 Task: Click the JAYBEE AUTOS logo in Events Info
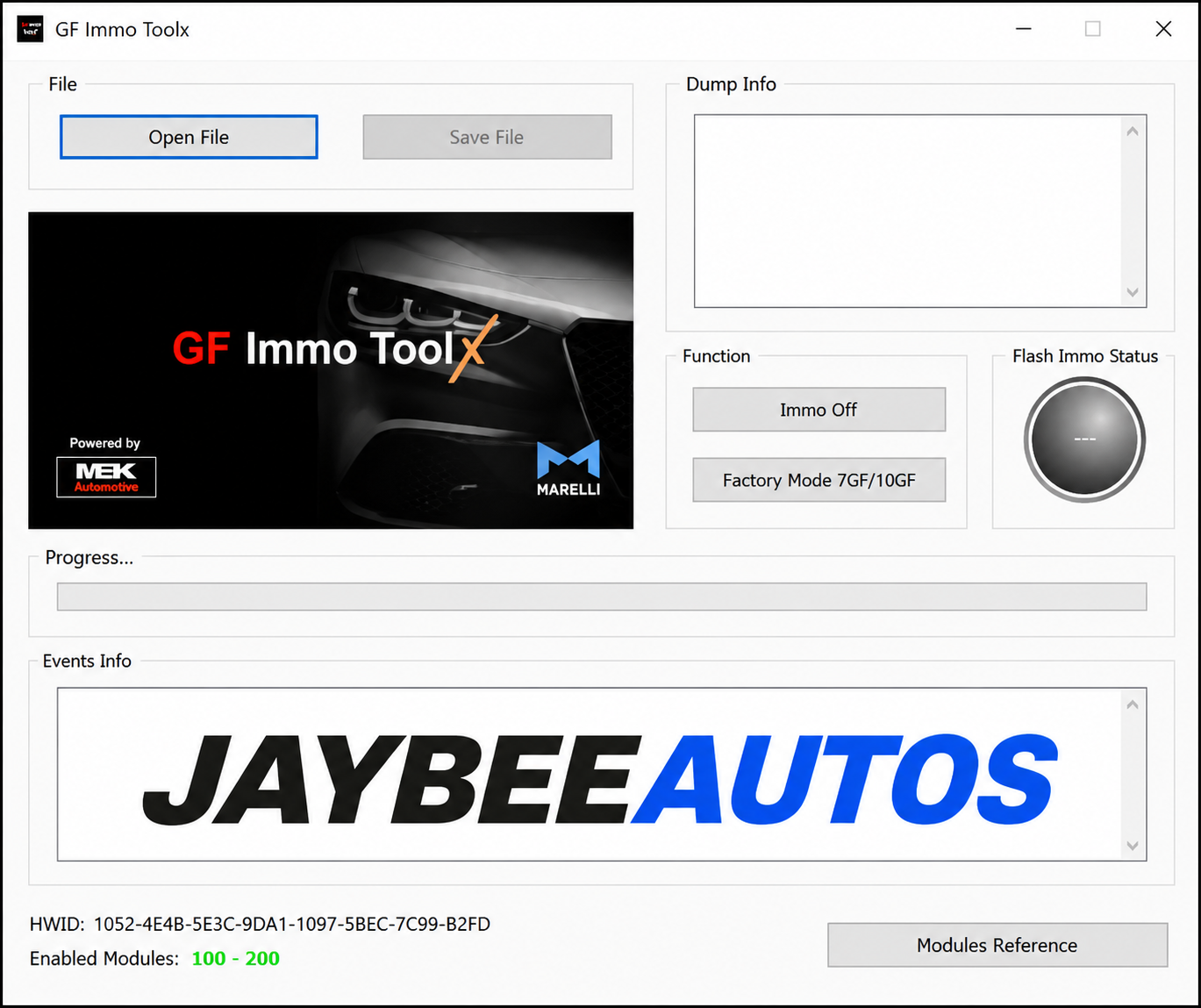(600, 779)
